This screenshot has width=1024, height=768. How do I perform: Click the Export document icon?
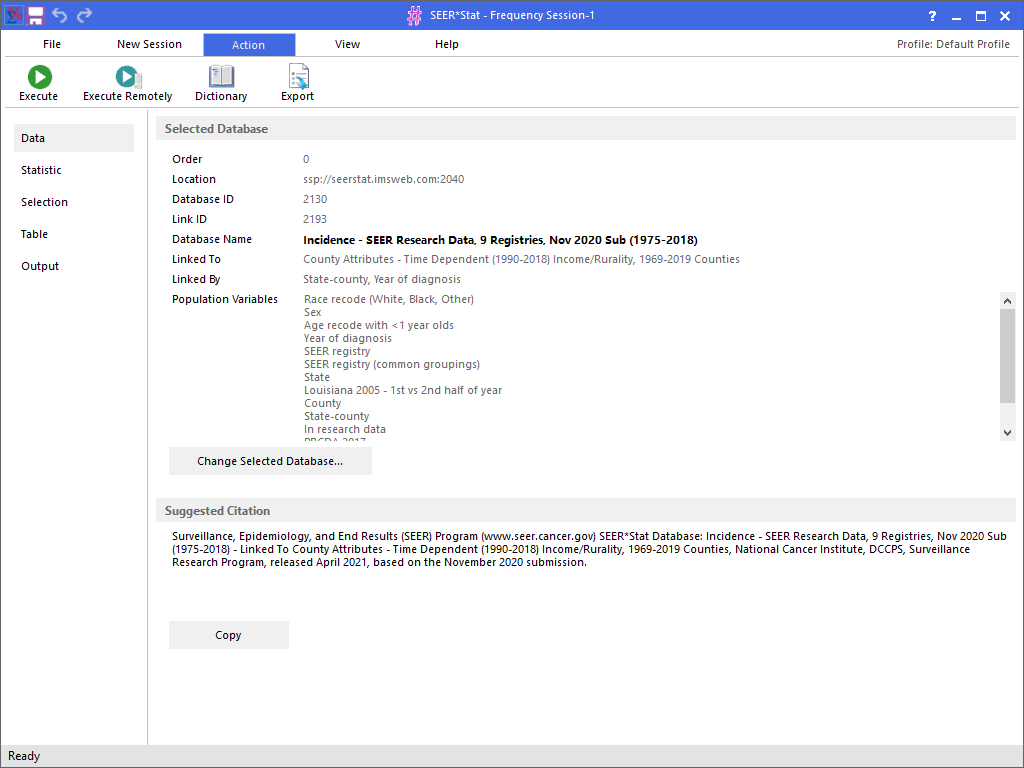(x=297, y=77)
